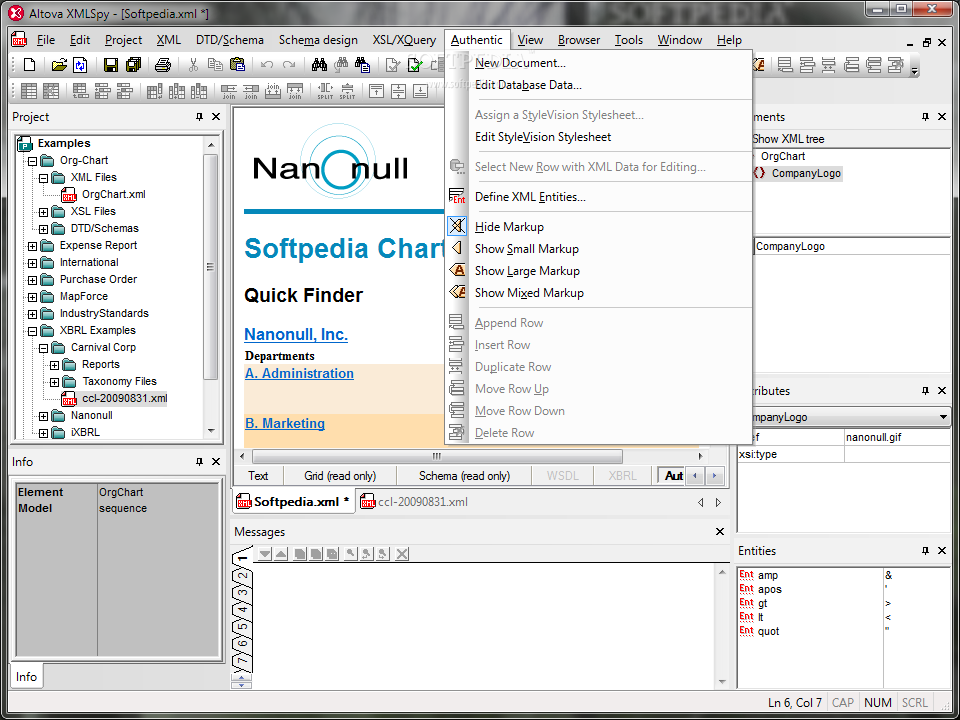Image resolution: width=960 pixels, height=720 pixels.
Task: Expand the Purchase Order folder
Action: pos(32,280)
